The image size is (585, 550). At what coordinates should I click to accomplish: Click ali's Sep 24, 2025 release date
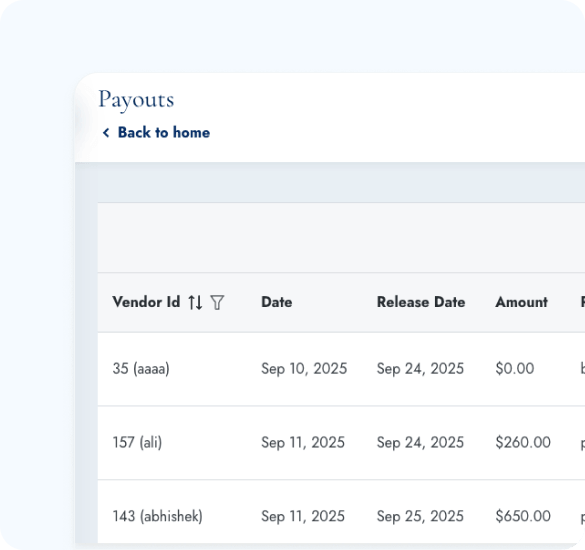(420, 443)
